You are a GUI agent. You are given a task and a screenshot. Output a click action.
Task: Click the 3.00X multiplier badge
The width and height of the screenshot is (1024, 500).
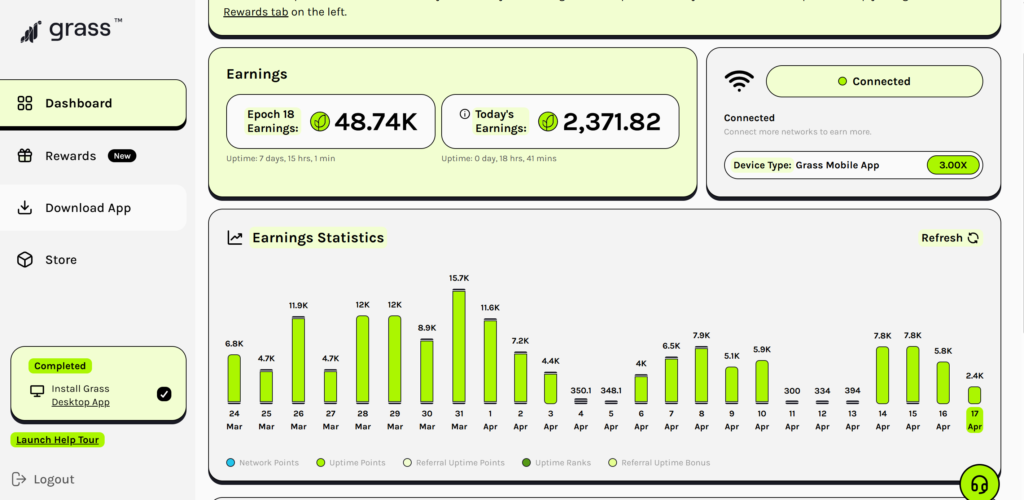click(x=953, y=165)
